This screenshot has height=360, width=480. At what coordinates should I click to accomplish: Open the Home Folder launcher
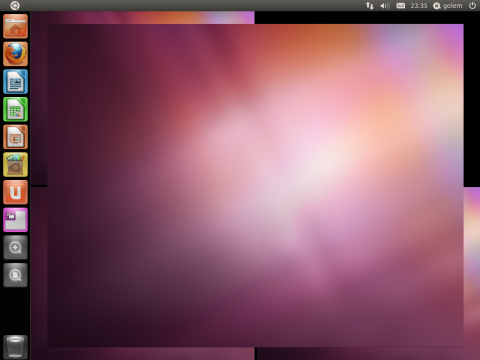pyautogui.click(x=15, y=26)
